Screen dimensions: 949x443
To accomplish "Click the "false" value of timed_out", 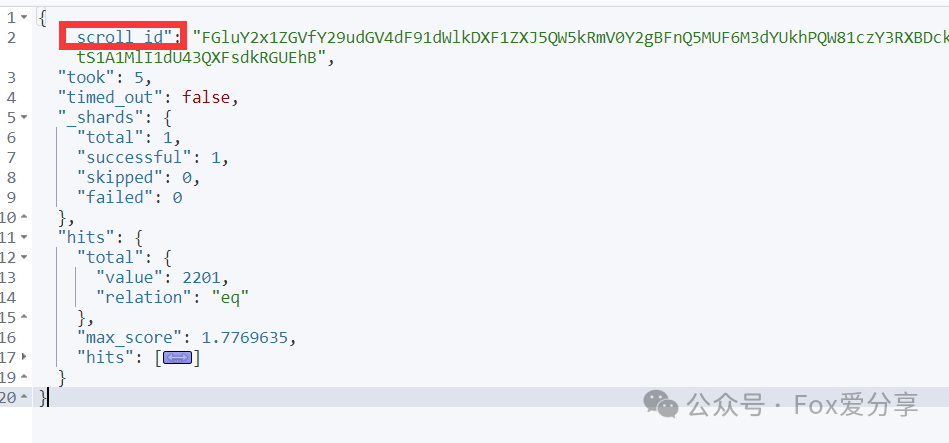I will pos(206,97).
